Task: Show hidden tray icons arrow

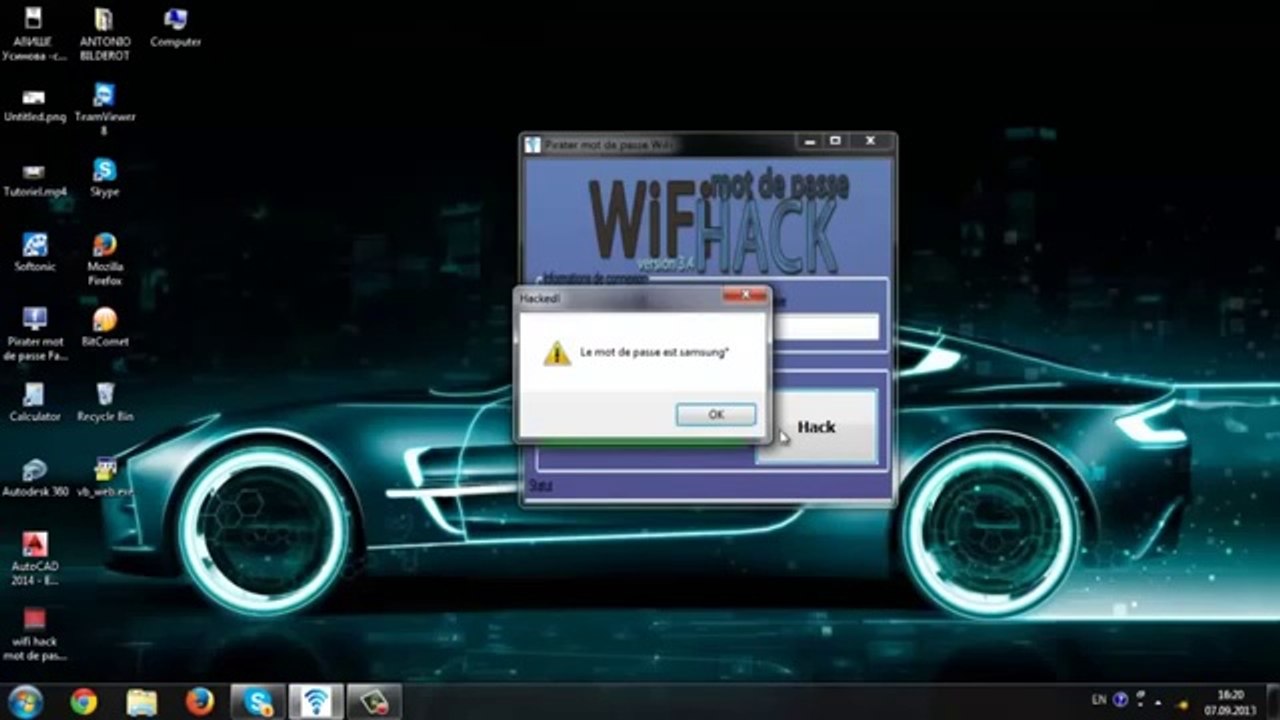Action: pyautogui.click(x=1158, y=702)
